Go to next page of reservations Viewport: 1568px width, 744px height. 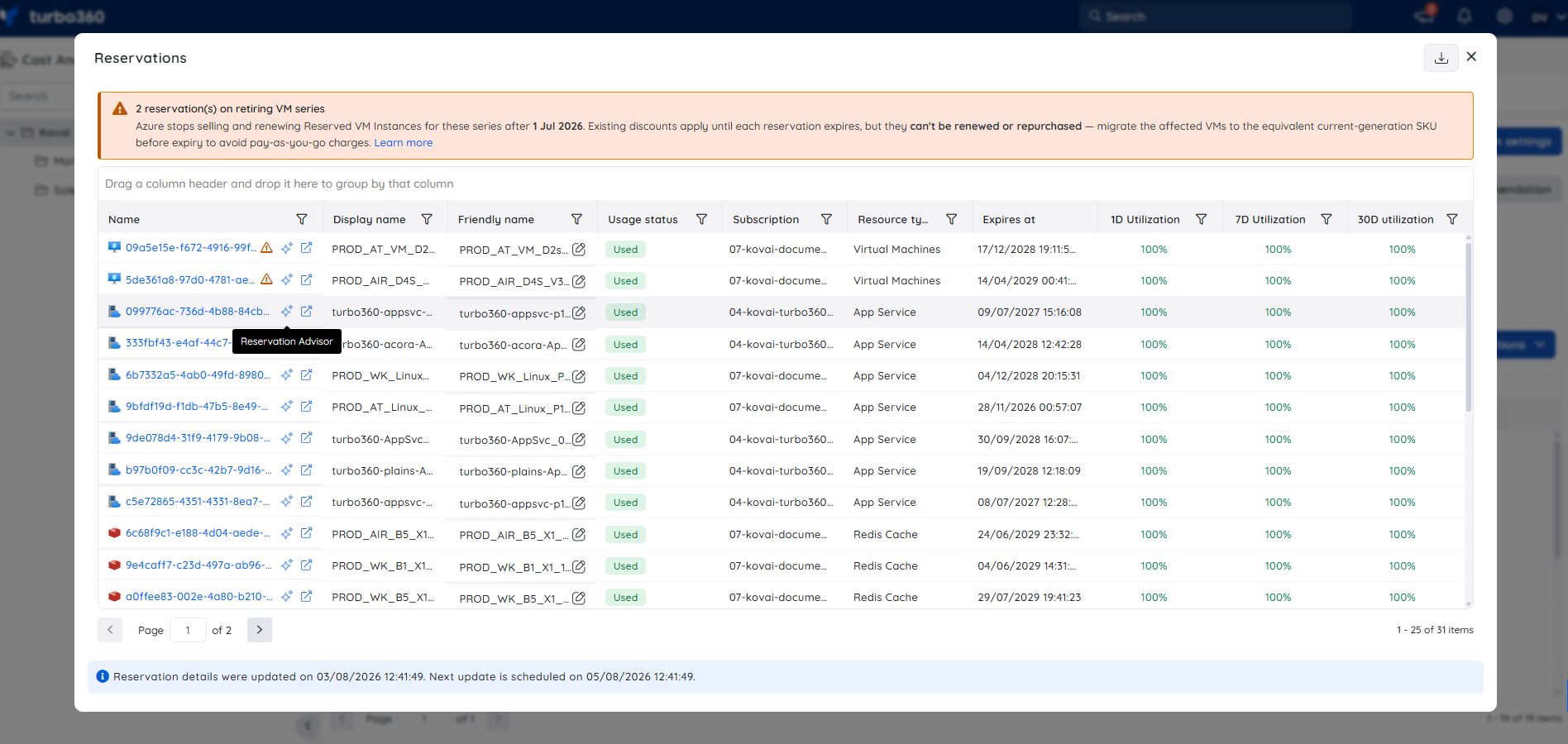(260, 630)
